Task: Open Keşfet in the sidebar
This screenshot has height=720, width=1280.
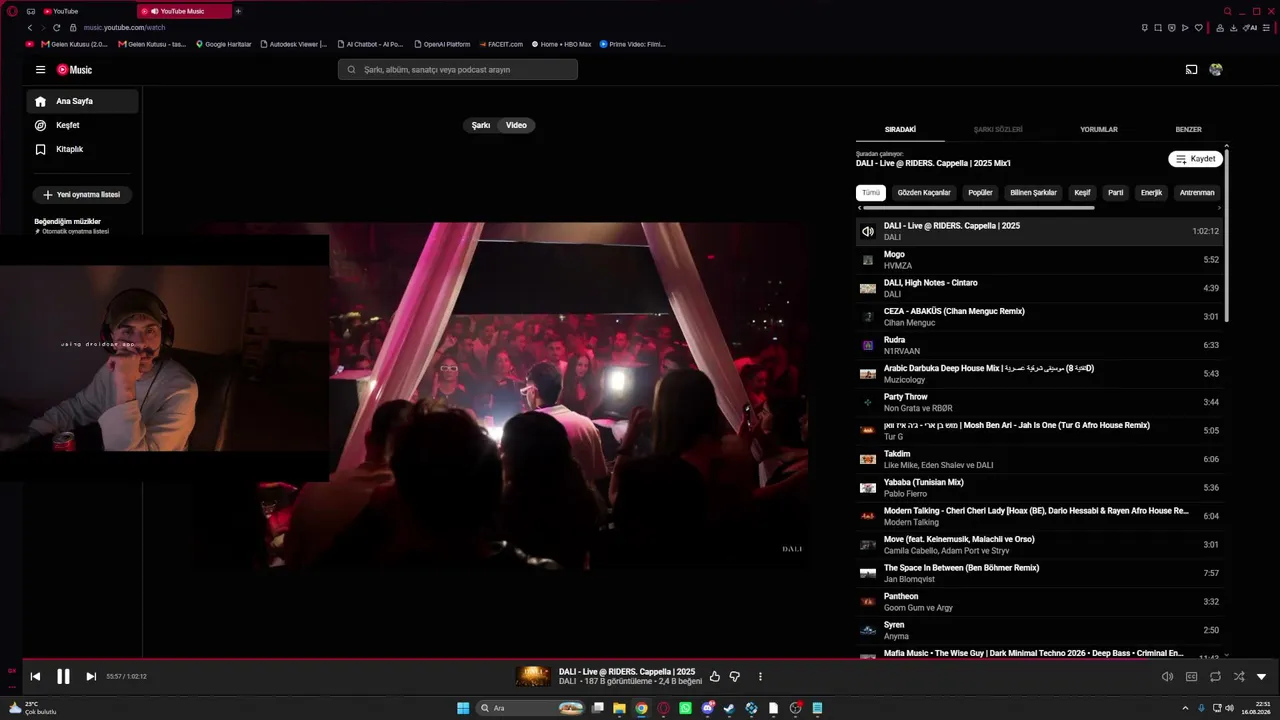Action: [x=82, y=125]
